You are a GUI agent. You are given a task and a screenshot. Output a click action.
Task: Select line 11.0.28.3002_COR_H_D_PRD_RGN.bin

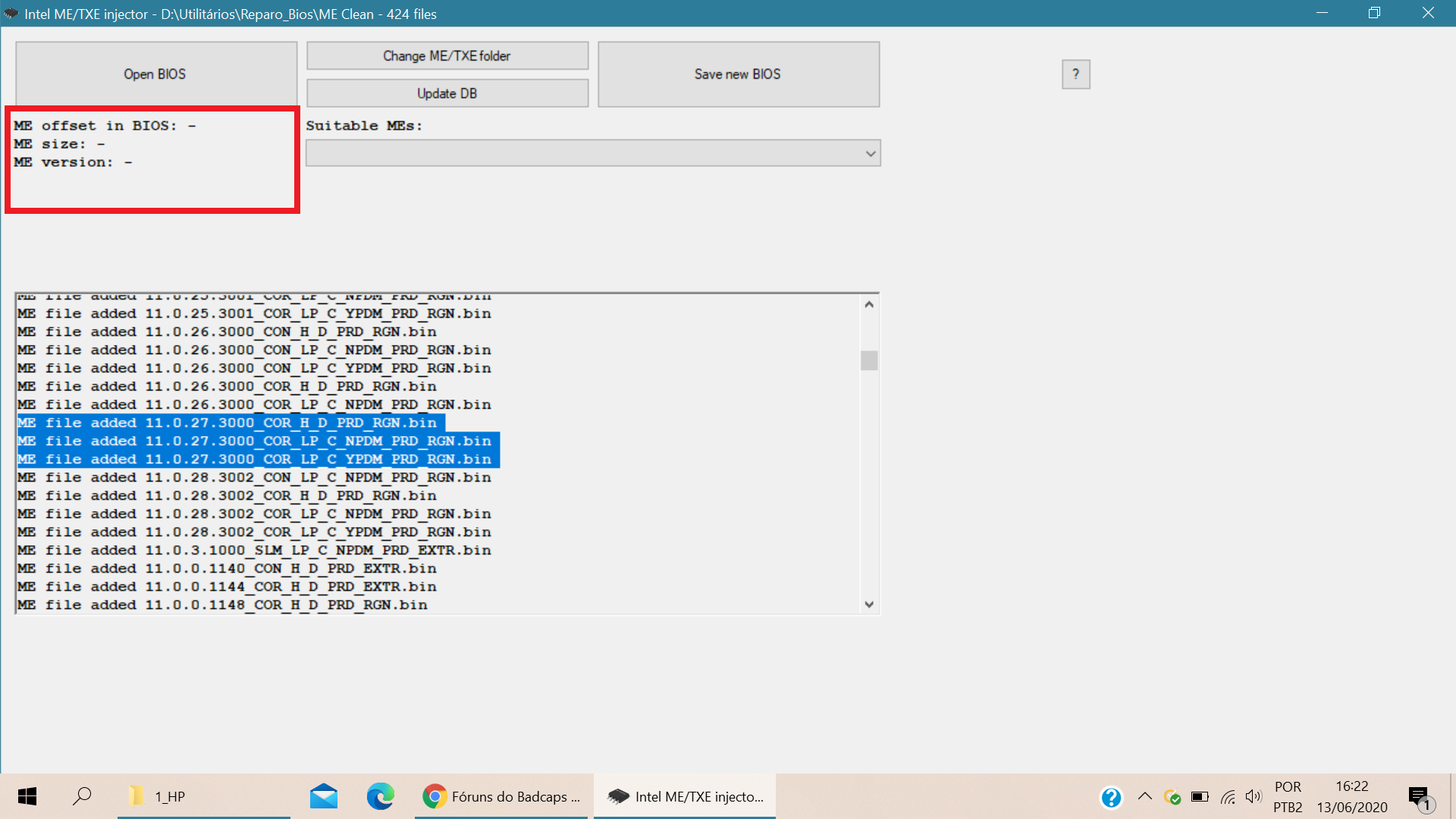point(227,496)
